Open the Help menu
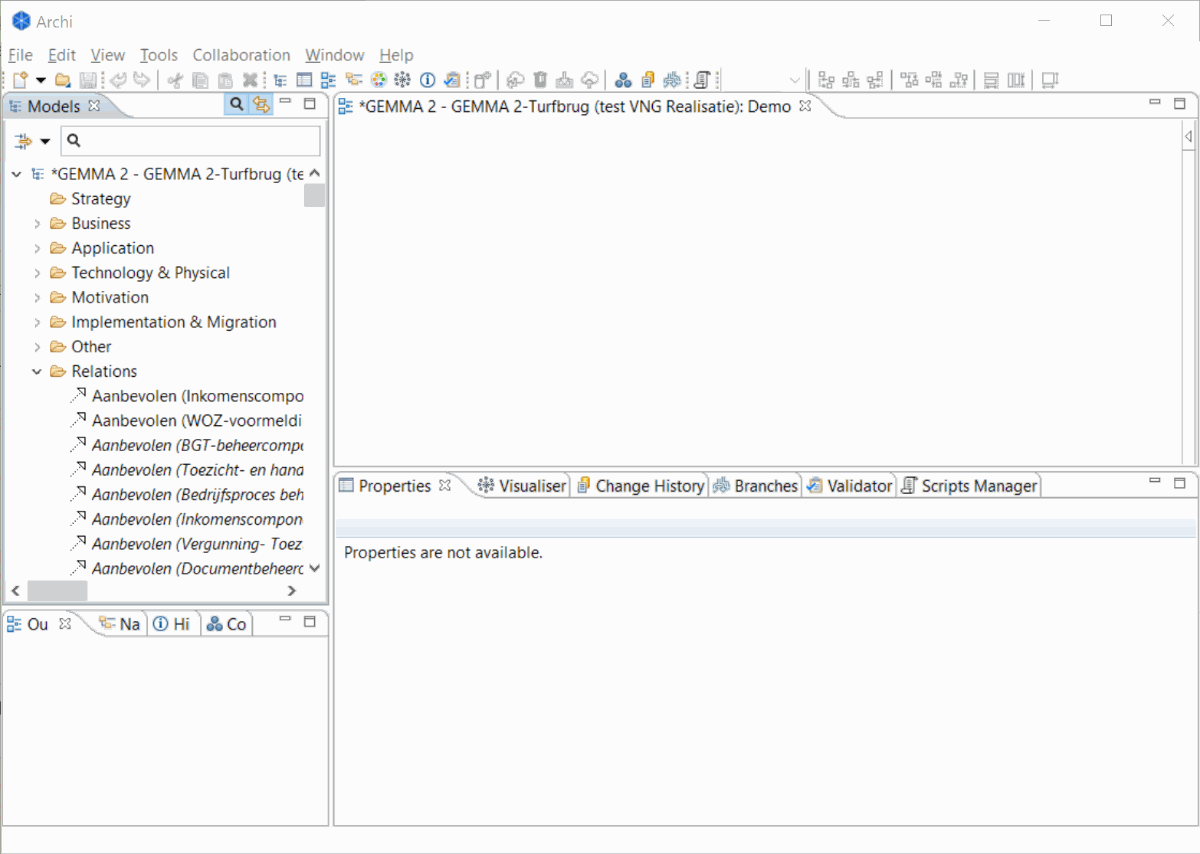This screenshot has height=854, width=1200. pos(396,55)
